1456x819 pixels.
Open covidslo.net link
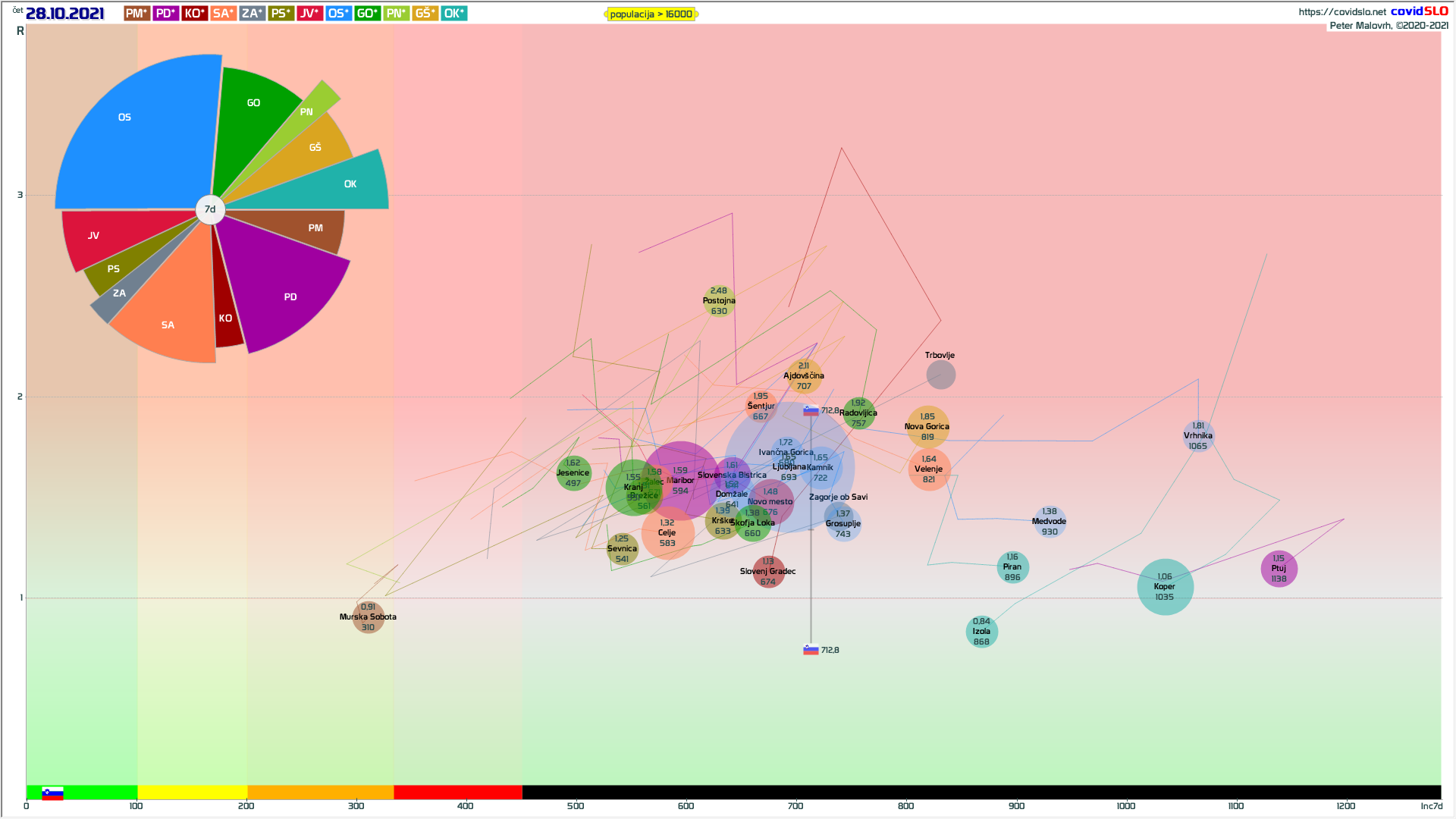pos(1341,11)
